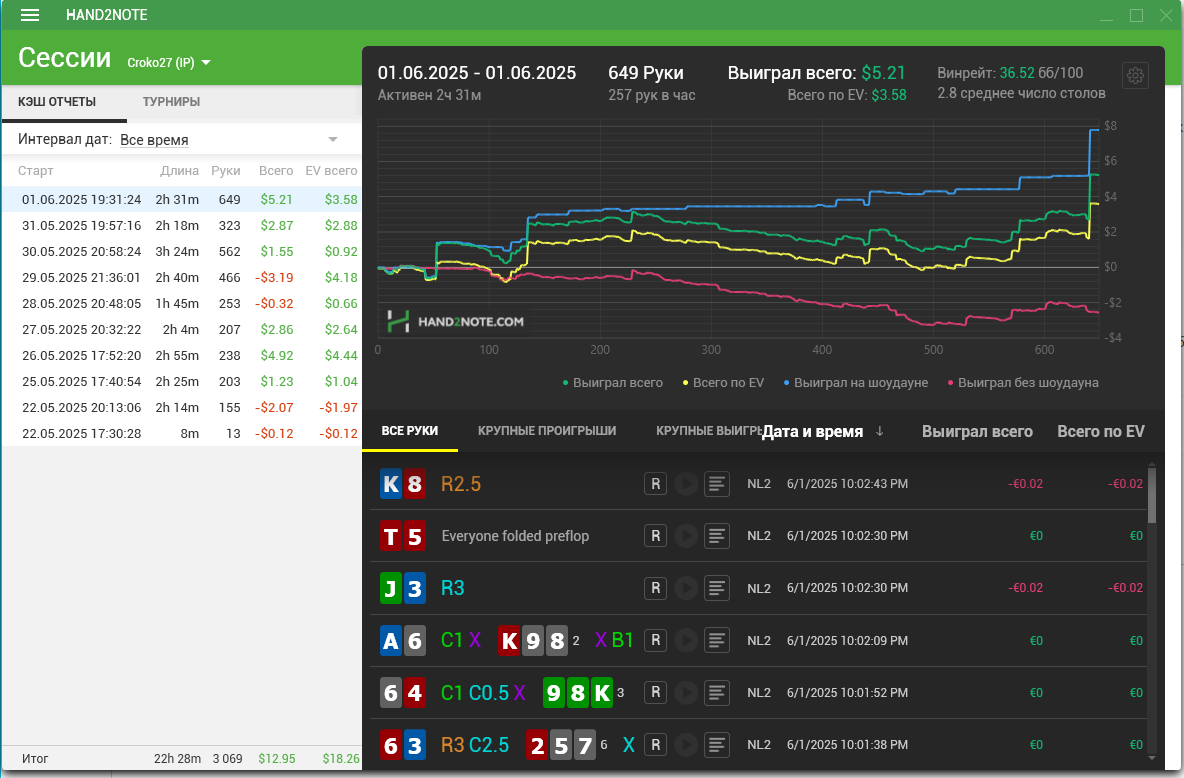Sort sessions by Старт column
This screenshot has height=778, width=1184.
coord(35,171)
